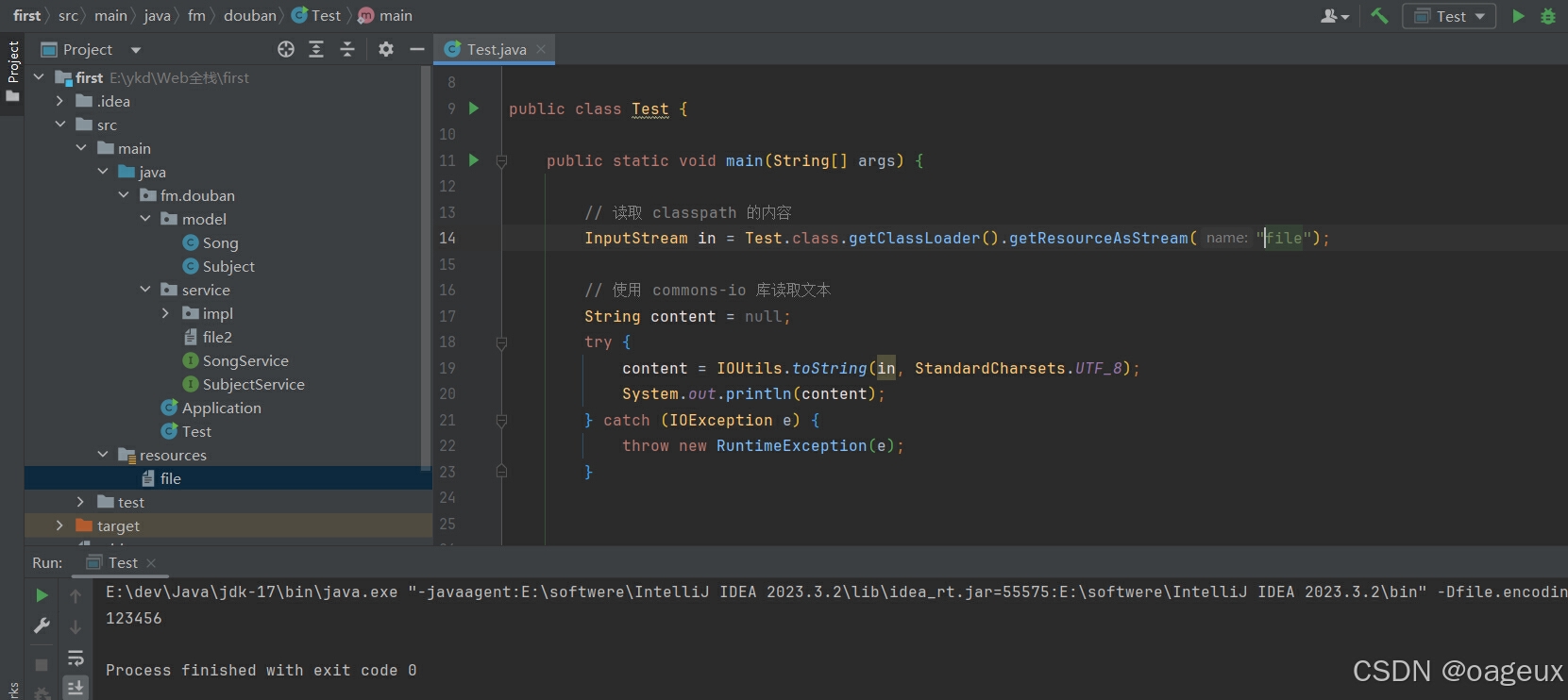Expand the target folder

[60, 525]
